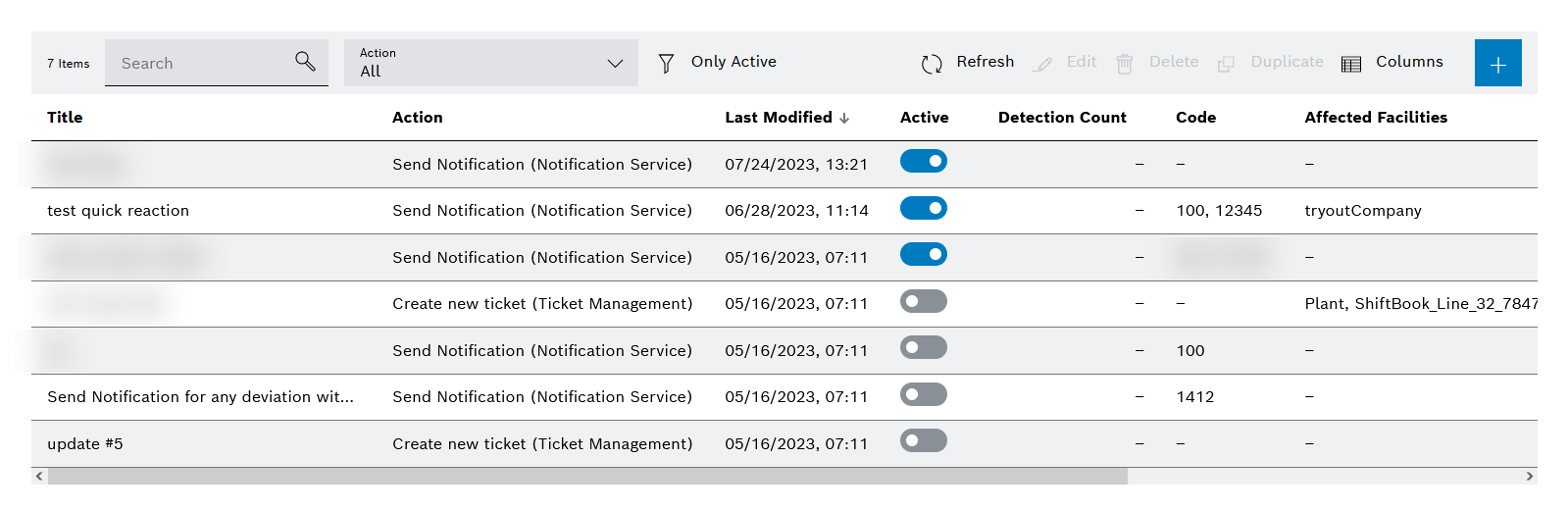Open the Columns table icon
This screenshot has height=510, width=1568.
1351,64
